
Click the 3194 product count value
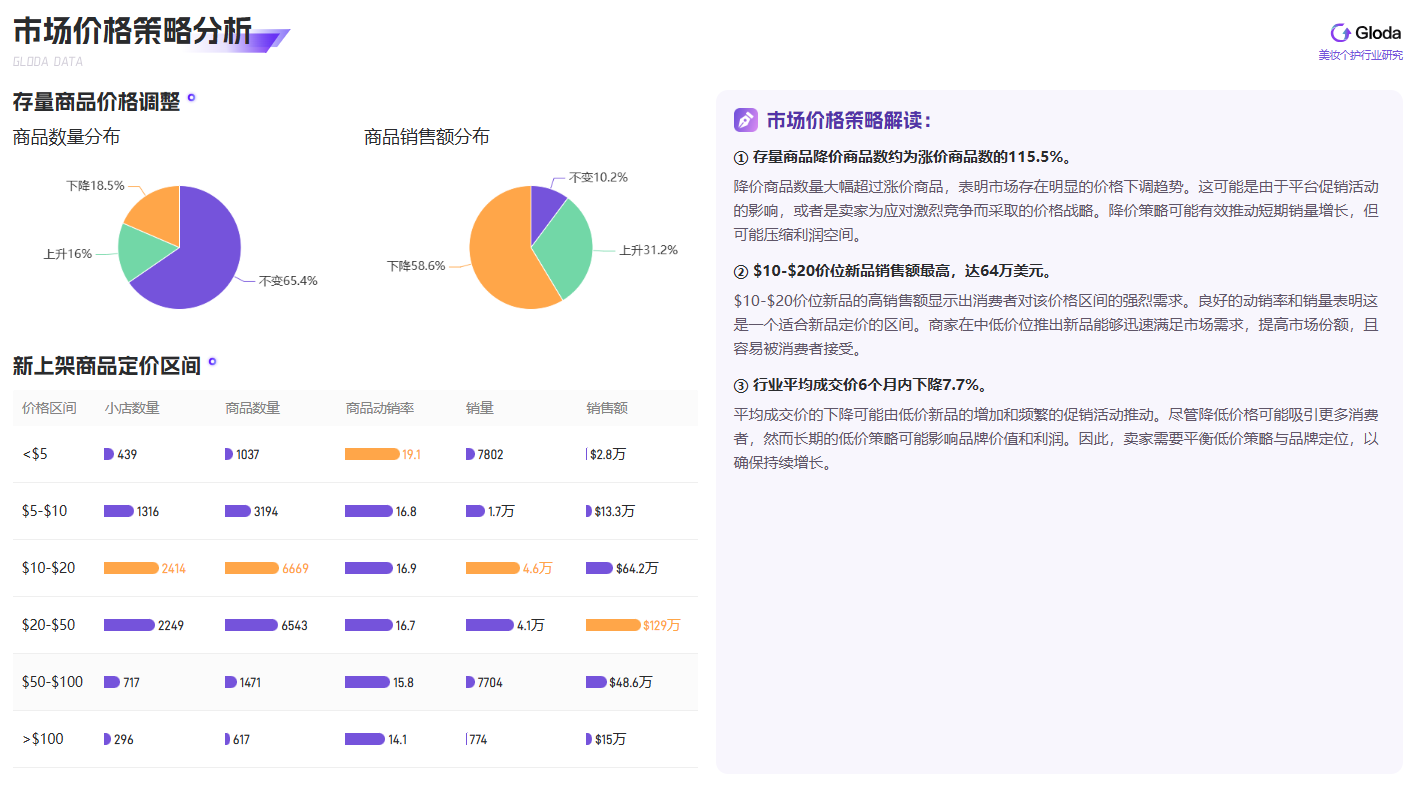pyautogui.click(x=266, y=511)
